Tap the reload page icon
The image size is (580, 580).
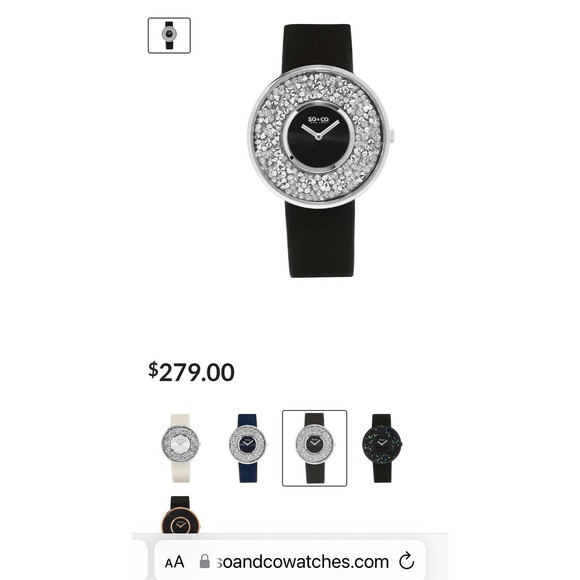406,561
